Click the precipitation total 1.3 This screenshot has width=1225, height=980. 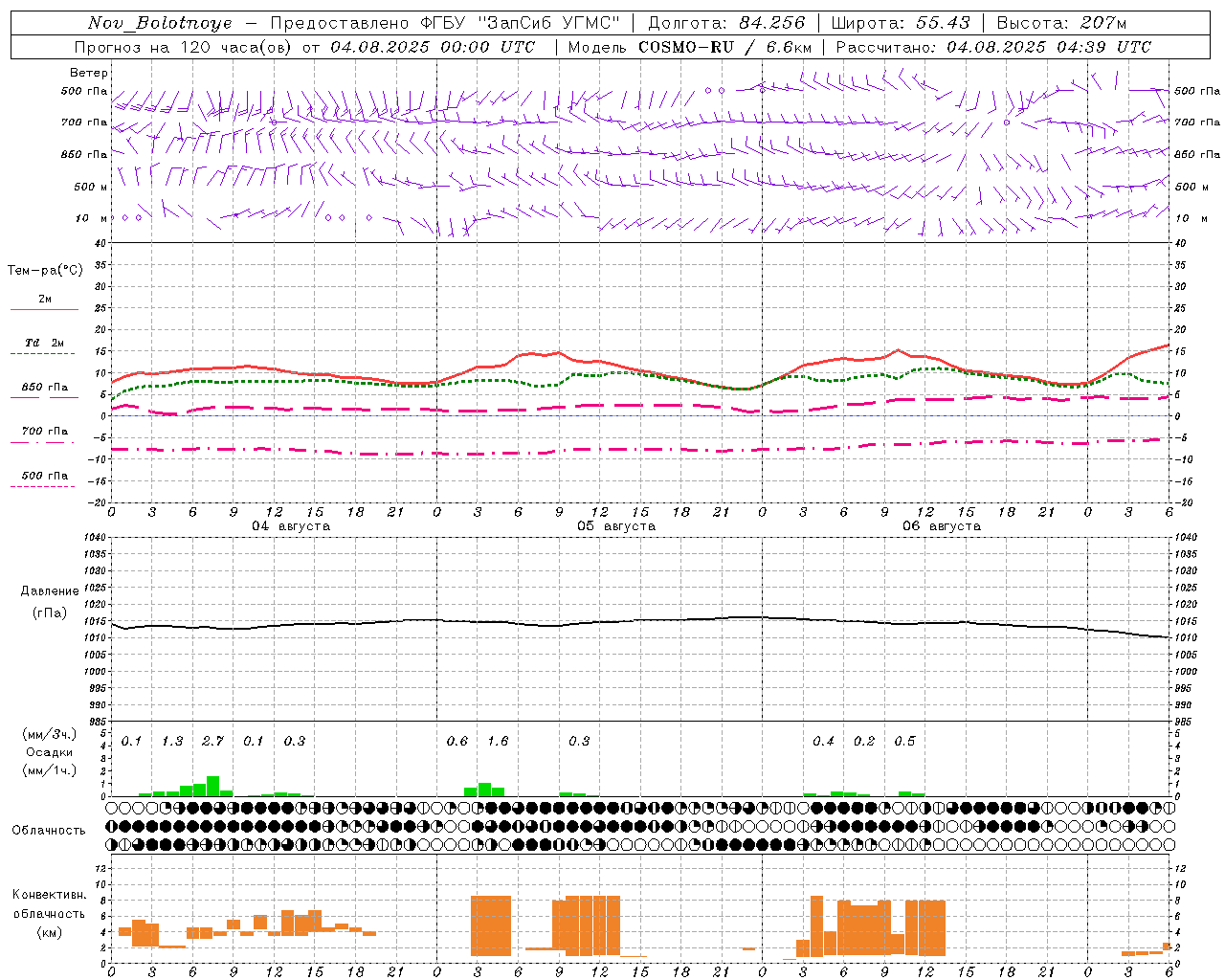click(172, 741)
